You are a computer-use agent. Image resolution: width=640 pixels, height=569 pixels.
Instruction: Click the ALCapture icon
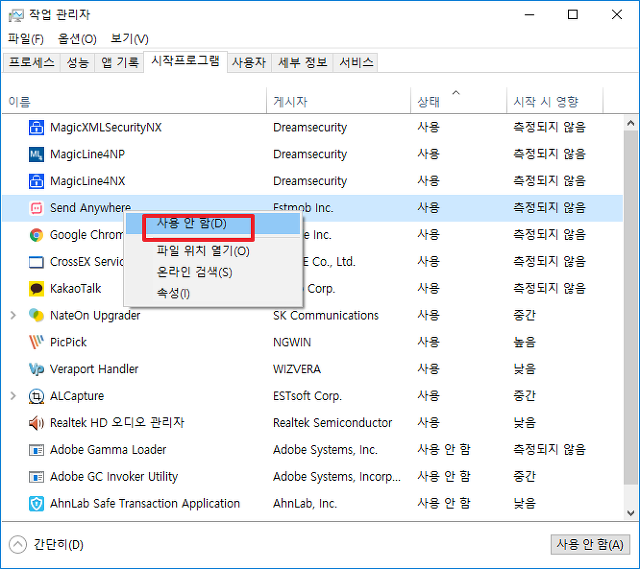(x=36, y=396)
